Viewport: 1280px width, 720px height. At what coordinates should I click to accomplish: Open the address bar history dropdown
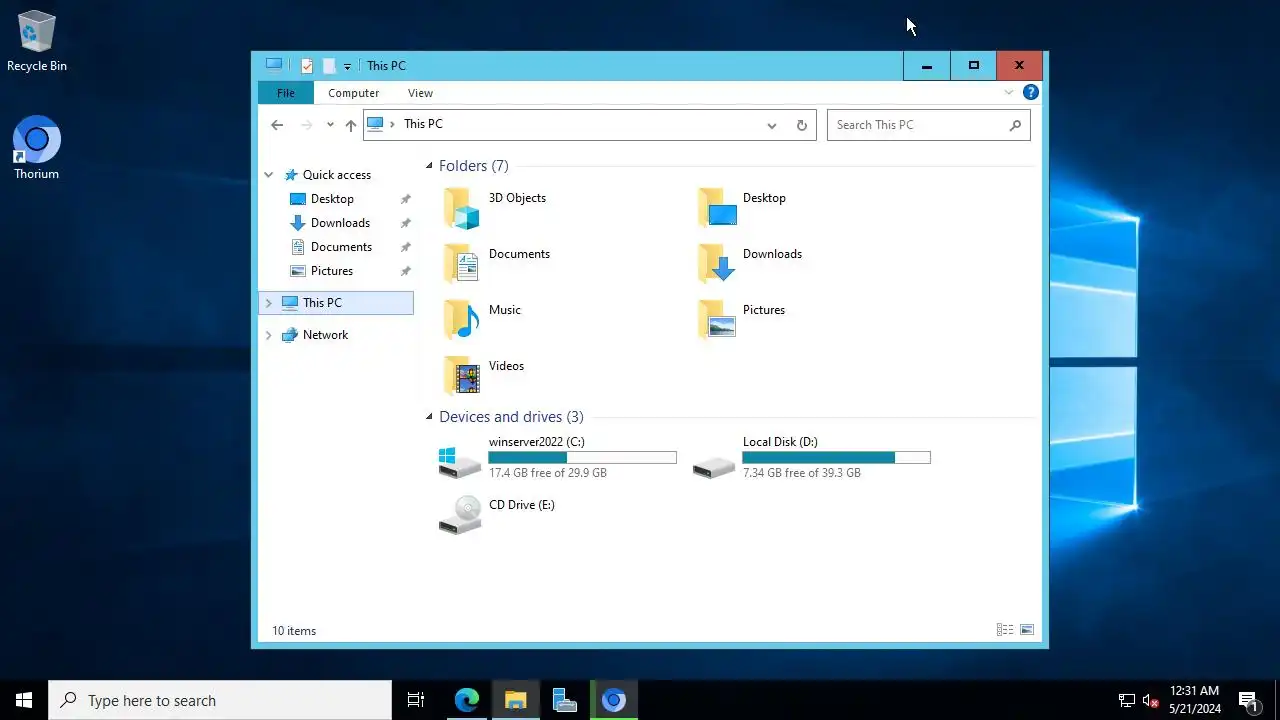(771, 125)
